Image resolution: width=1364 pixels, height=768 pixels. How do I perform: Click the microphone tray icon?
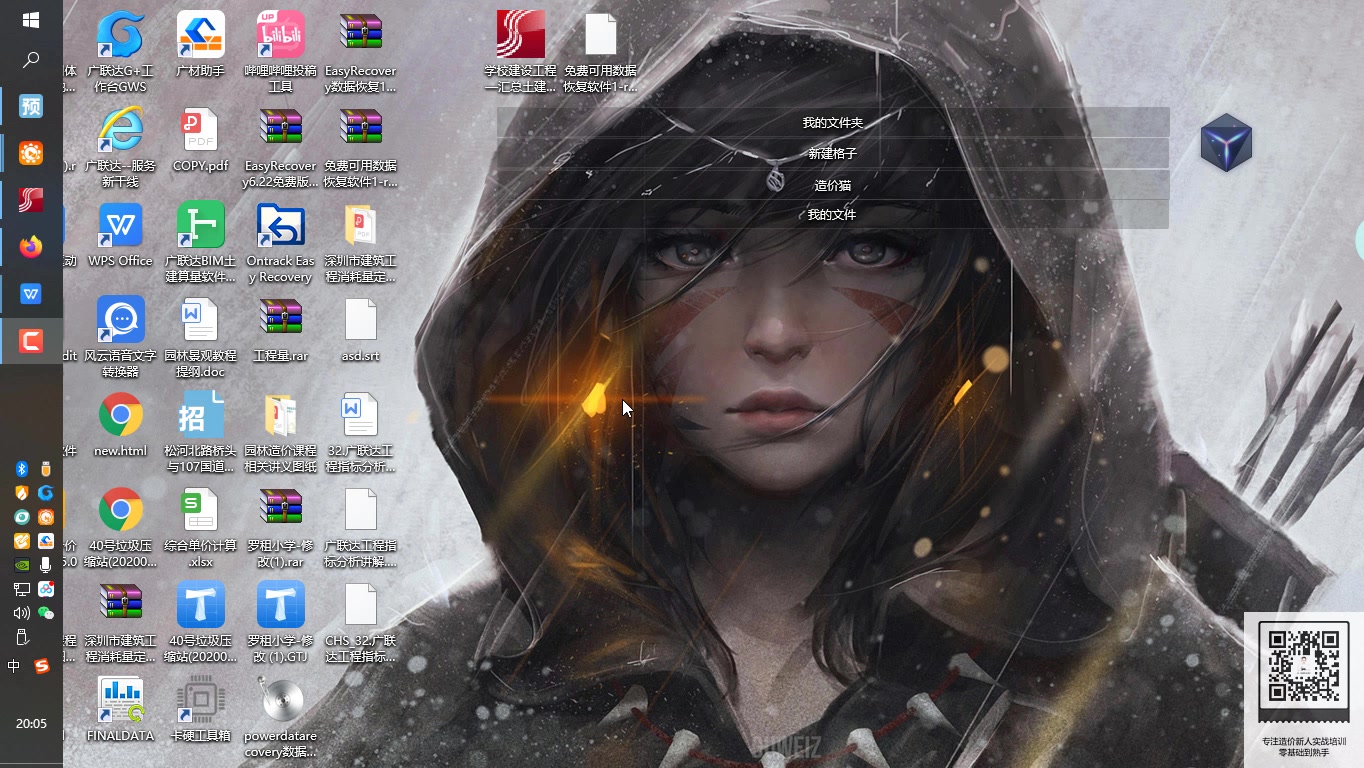(46, 564)
